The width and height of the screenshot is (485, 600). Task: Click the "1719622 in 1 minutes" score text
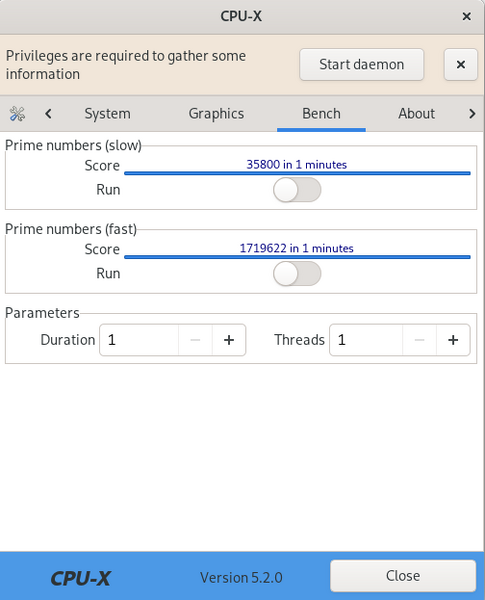[x=297, y=248]
